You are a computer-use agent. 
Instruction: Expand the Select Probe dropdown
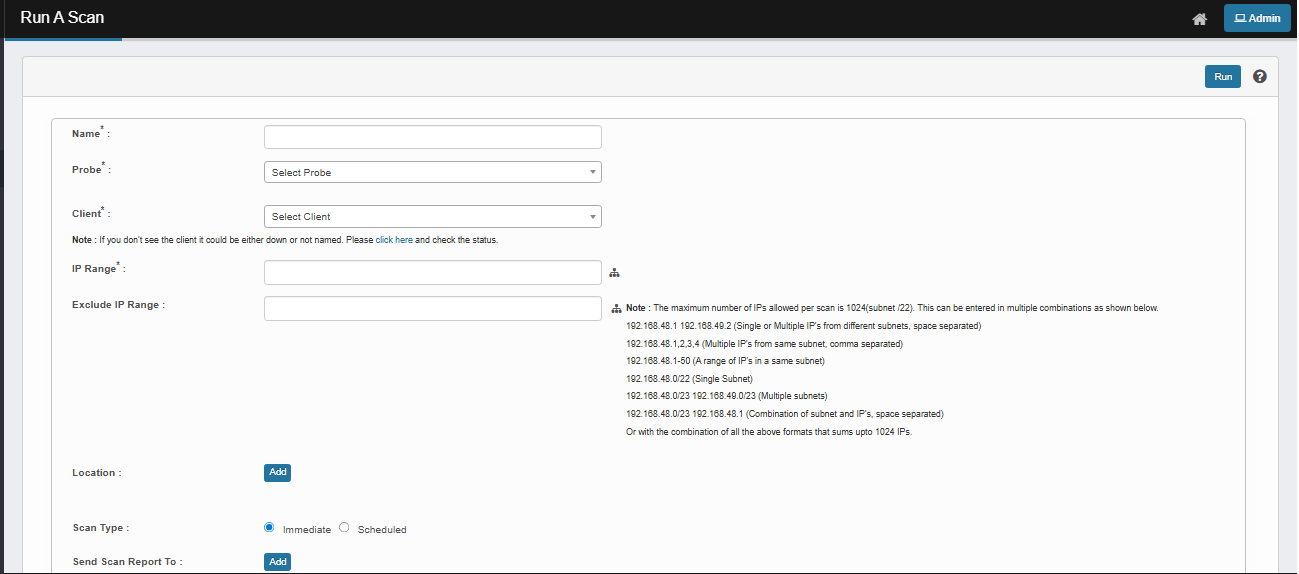click(x=432, y=172)
